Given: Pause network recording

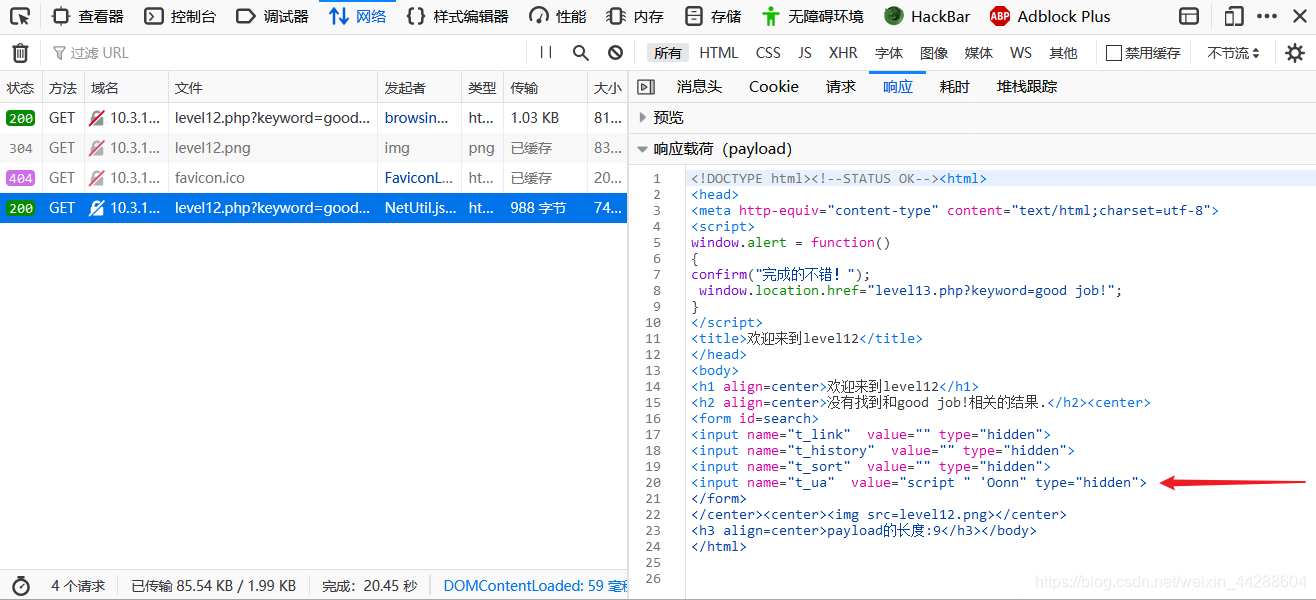Looking at the screenshot, I should [546, 53].
